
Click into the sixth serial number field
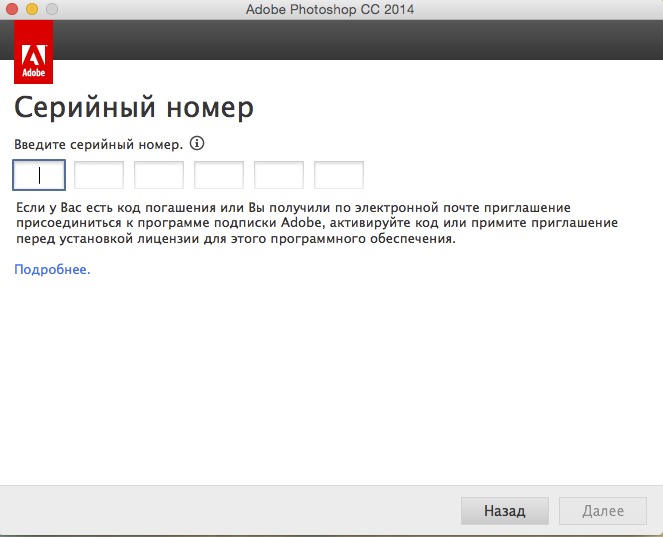[339, 175]
